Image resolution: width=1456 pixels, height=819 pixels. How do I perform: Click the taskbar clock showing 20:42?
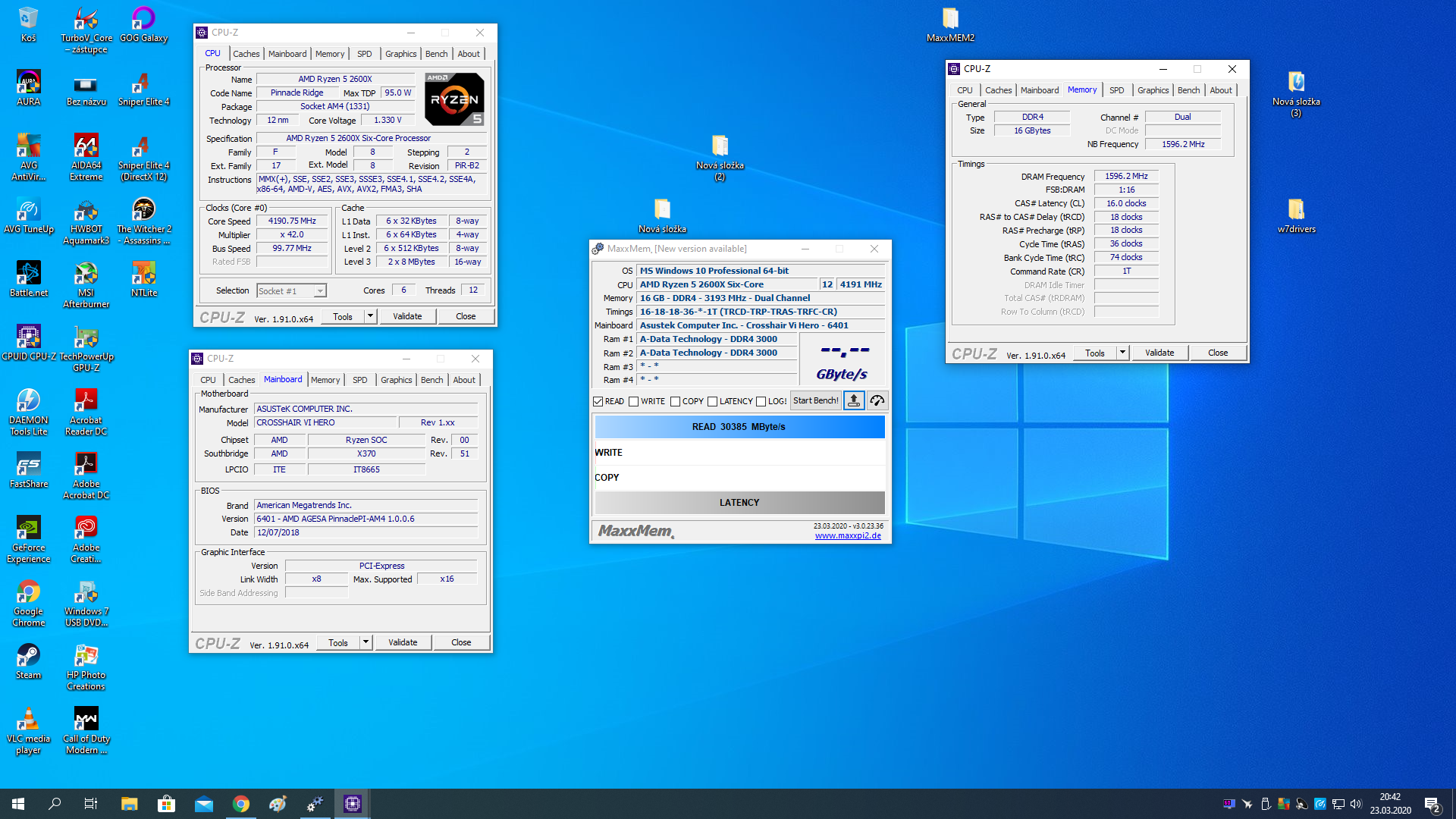tap(1390, 804)
